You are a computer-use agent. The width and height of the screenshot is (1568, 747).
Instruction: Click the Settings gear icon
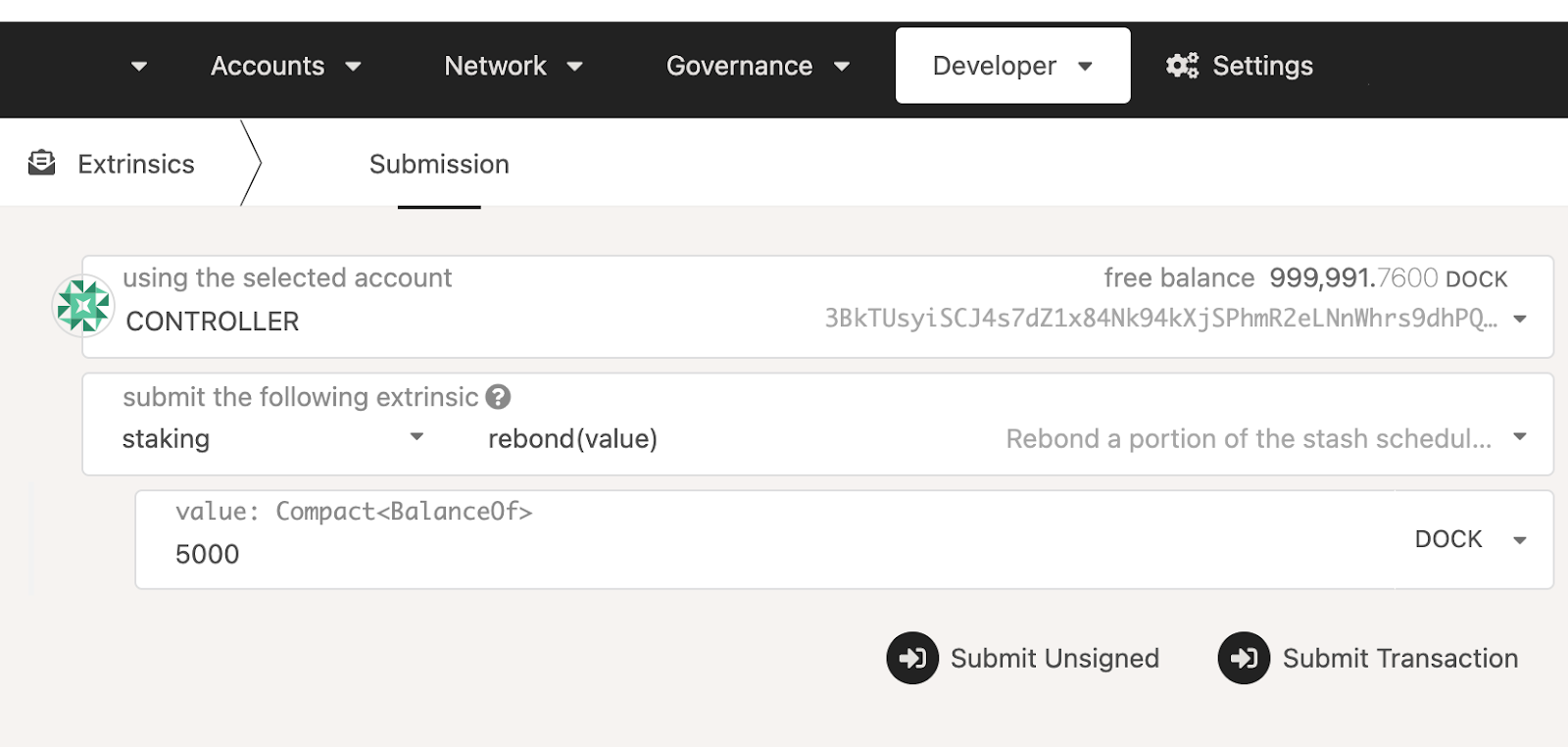[1182, 66]
